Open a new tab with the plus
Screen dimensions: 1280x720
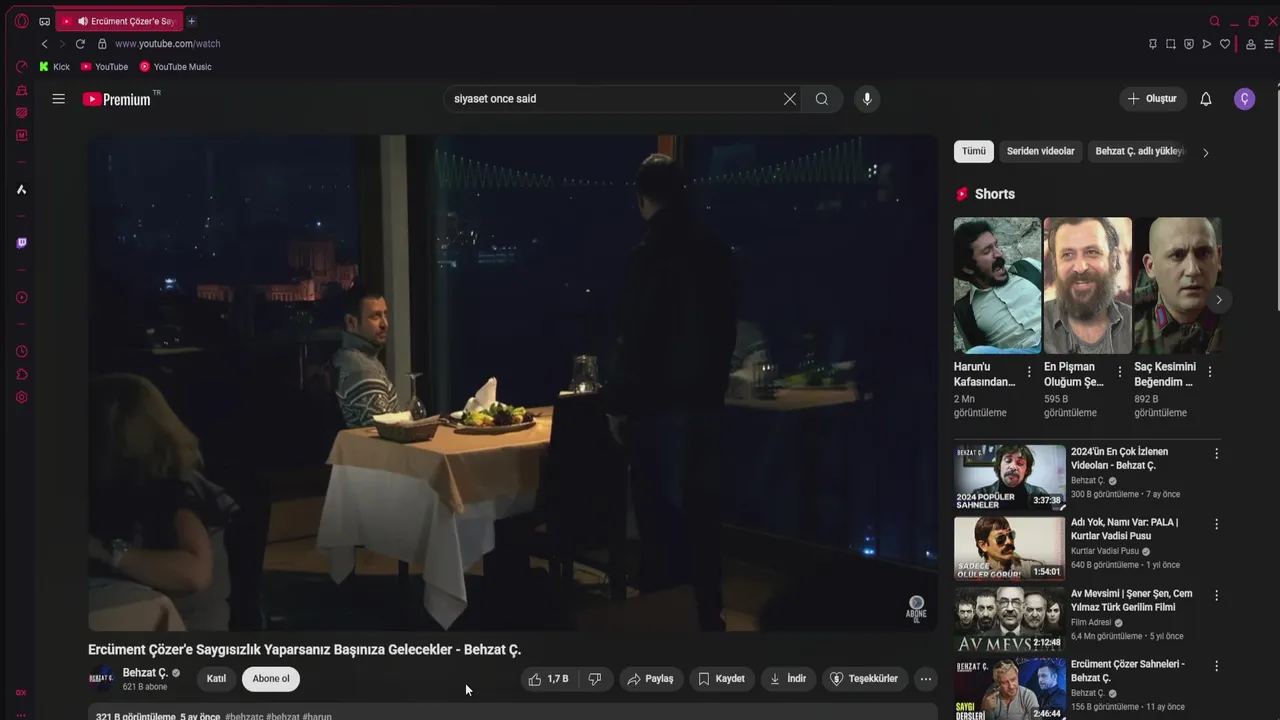(191, 21)
